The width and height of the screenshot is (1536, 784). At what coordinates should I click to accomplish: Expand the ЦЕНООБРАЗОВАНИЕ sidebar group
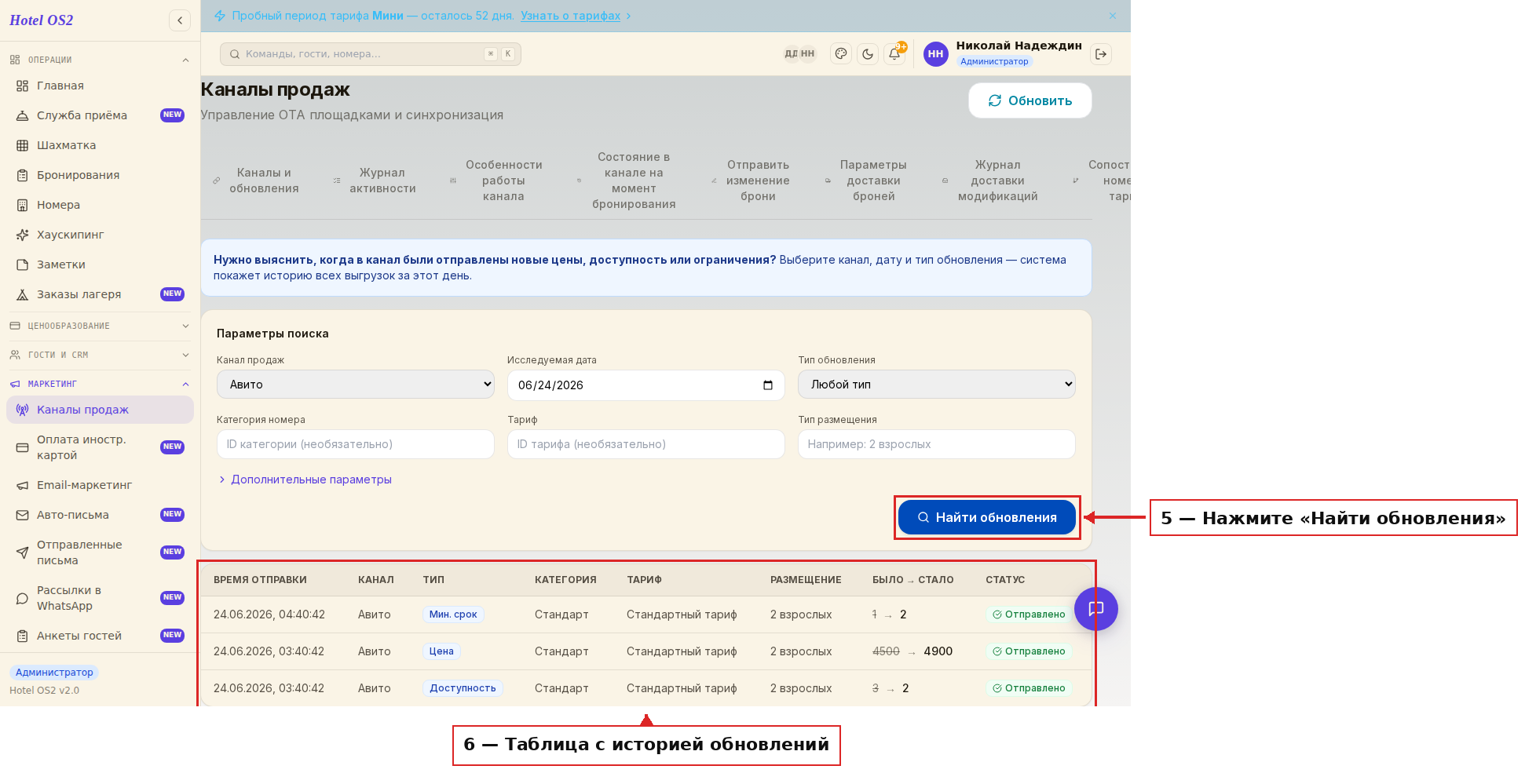(100, 326)
